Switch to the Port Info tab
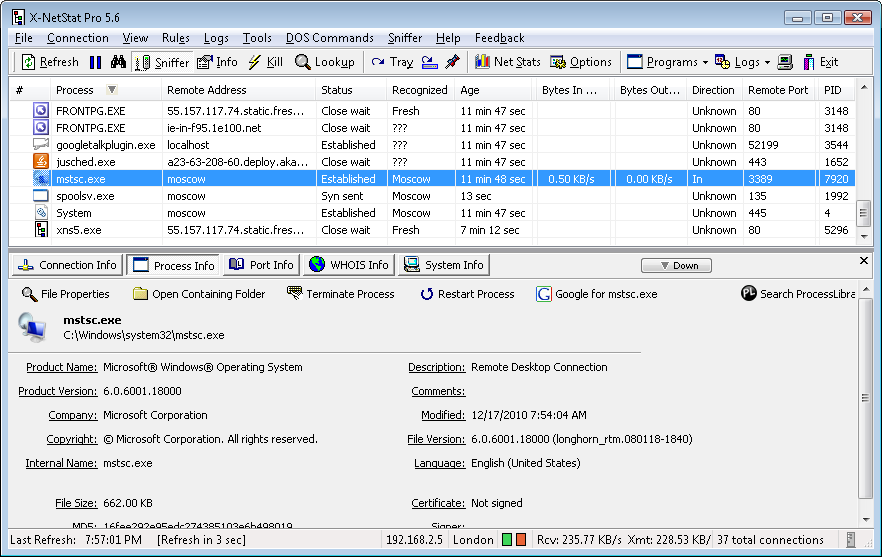Viewport: 882px width, 557px height. (x=261, y=265)
